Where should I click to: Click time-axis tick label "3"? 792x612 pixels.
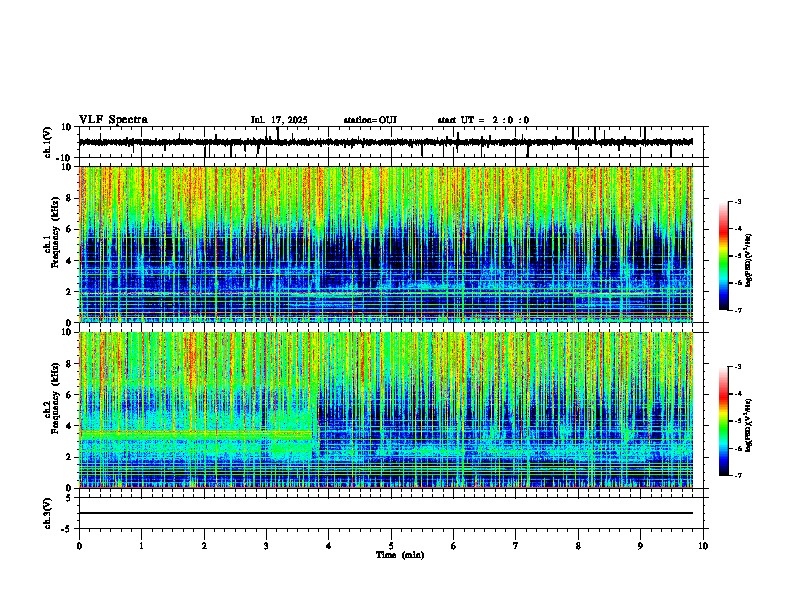coord(266,546)
